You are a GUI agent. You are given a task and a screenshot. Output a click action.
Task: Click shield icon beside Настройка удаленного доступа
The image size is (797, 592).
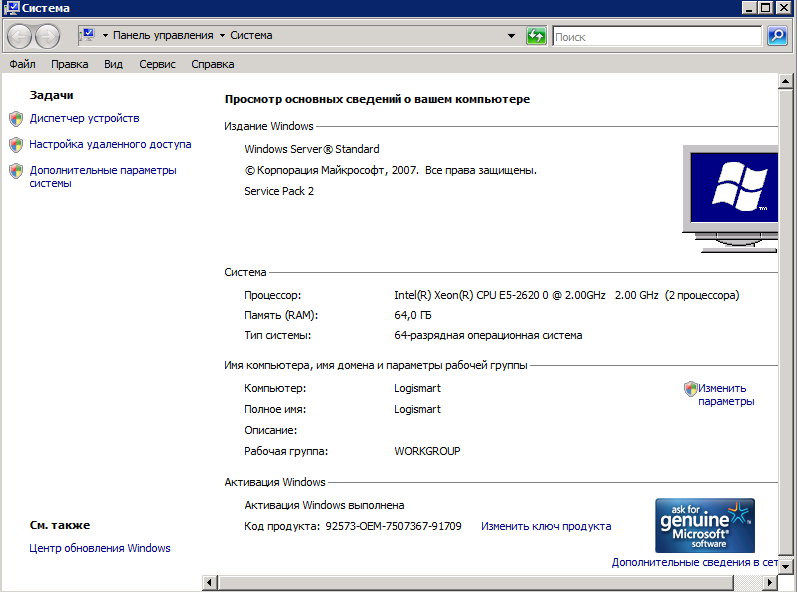(x=16, y=145)
